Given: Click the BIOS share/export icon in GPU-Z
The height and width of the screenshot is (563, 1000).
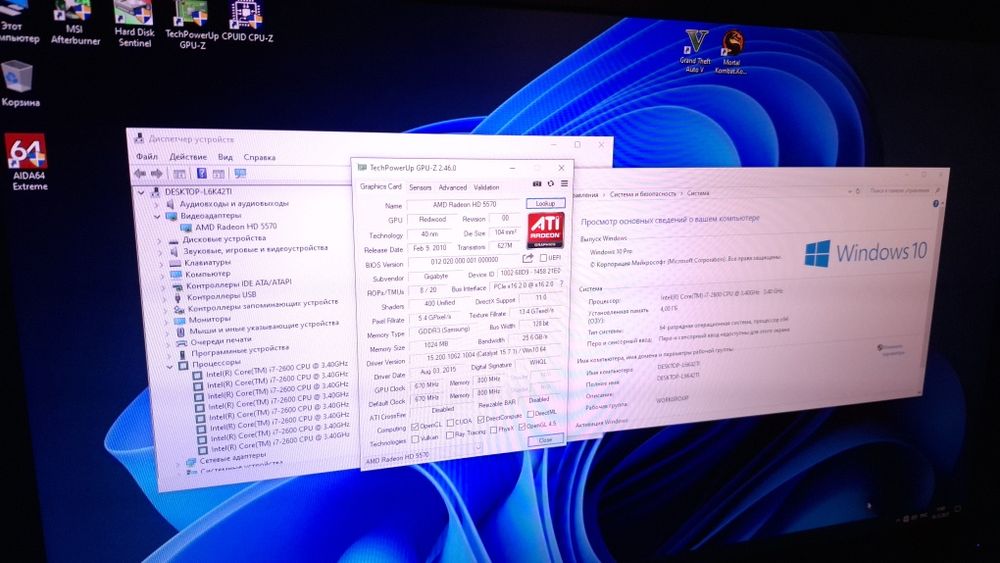Looking at the screenshot, I should (527, 258).
